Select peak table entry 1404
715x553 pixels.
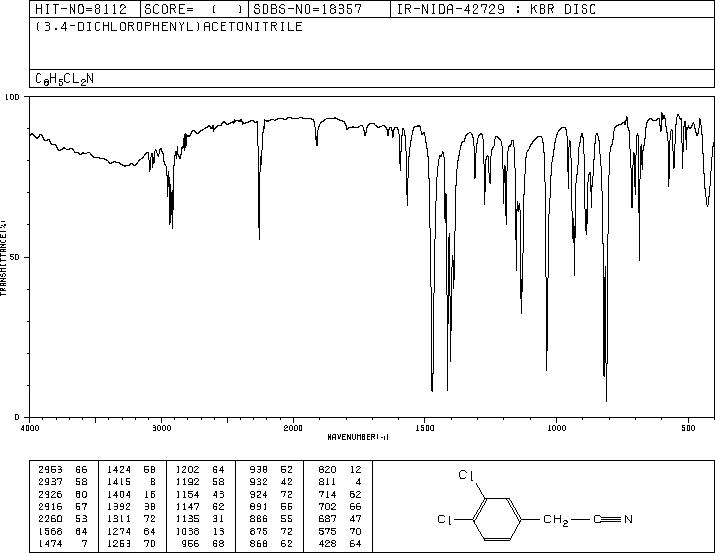131,494
